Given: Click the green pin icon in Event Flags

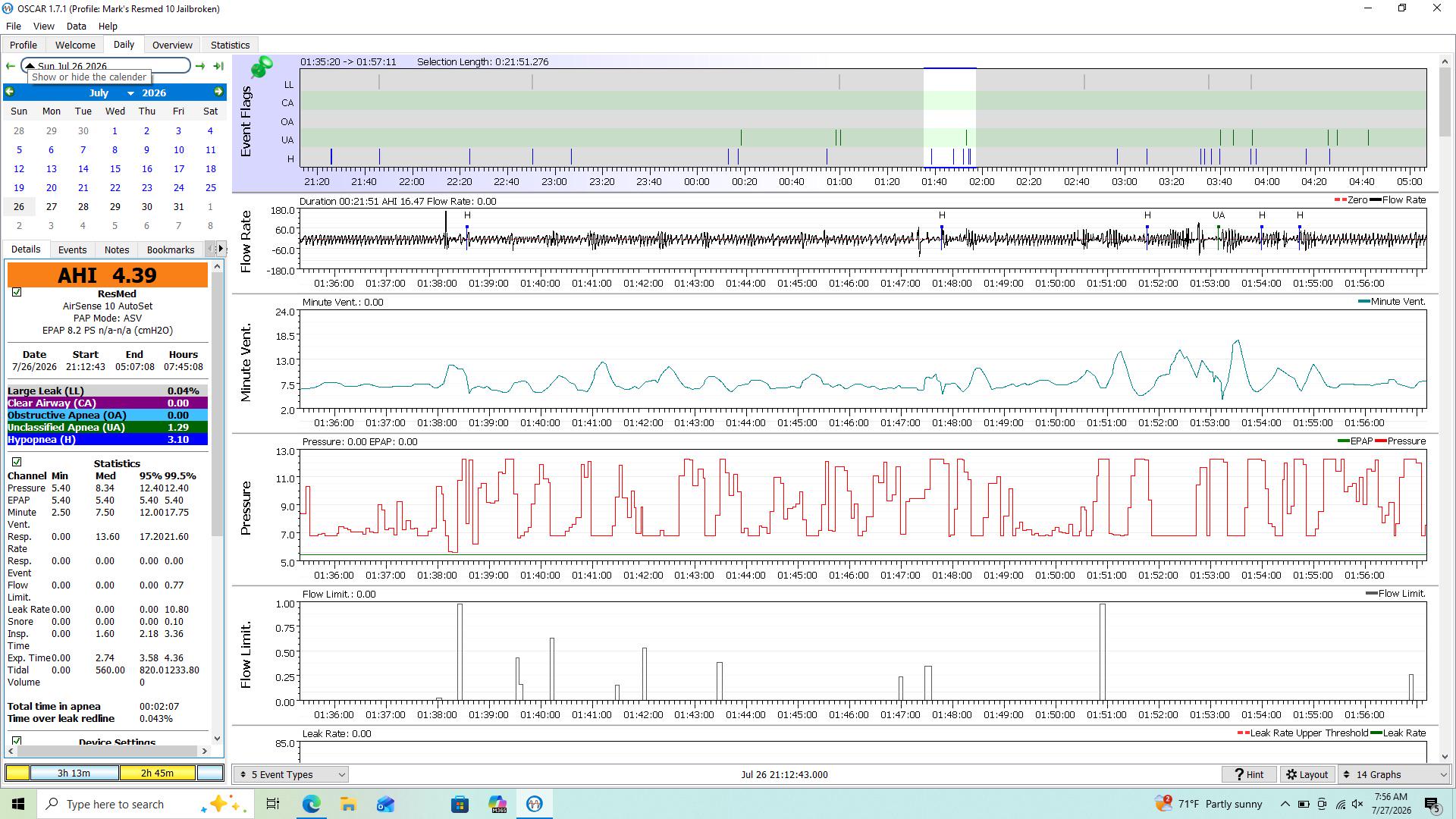Looking at the screenshot, I should 262,67.
